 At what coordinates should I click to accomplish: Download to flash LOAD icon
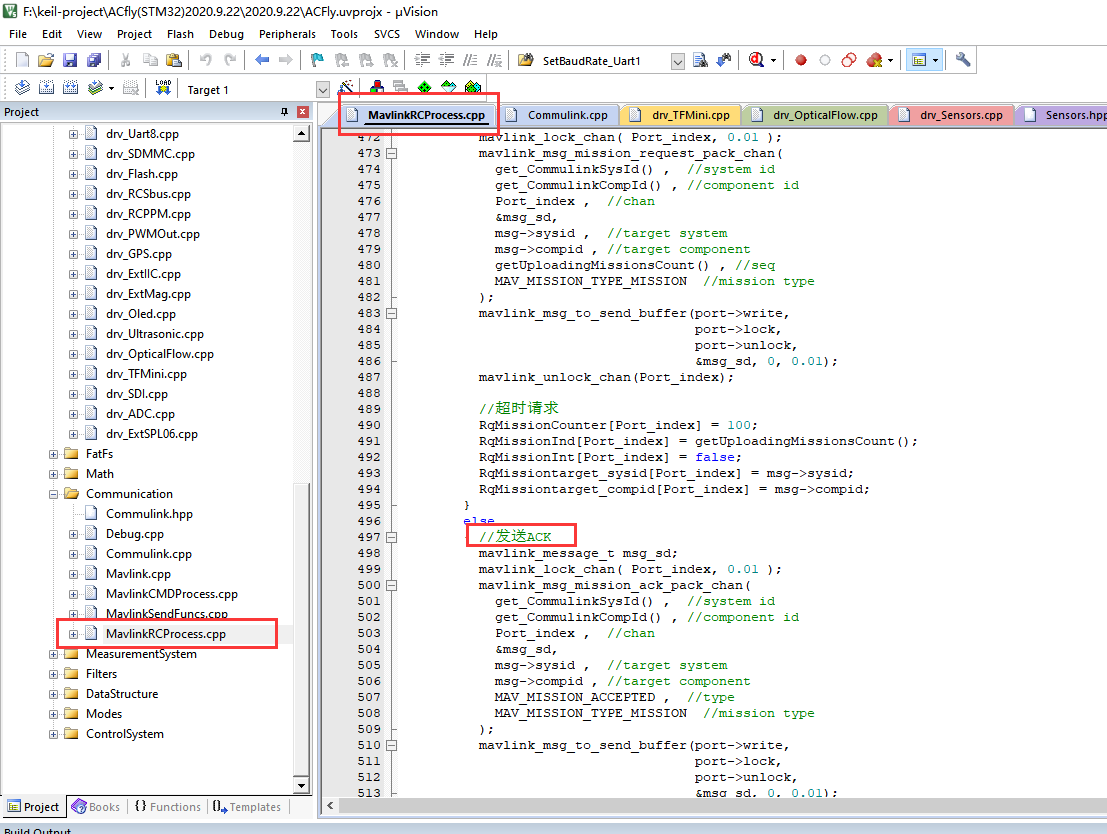[x=163, y=88]
